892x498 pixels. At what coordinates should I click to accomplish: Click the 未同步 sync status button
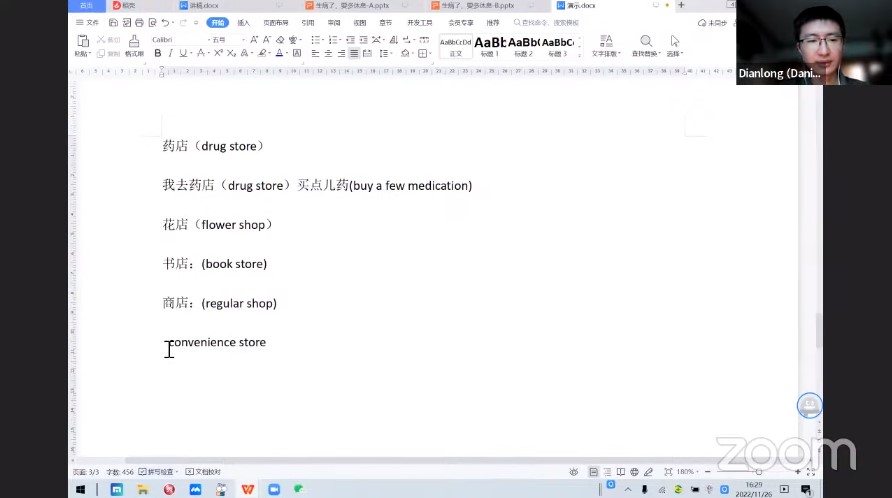(713, 23)
